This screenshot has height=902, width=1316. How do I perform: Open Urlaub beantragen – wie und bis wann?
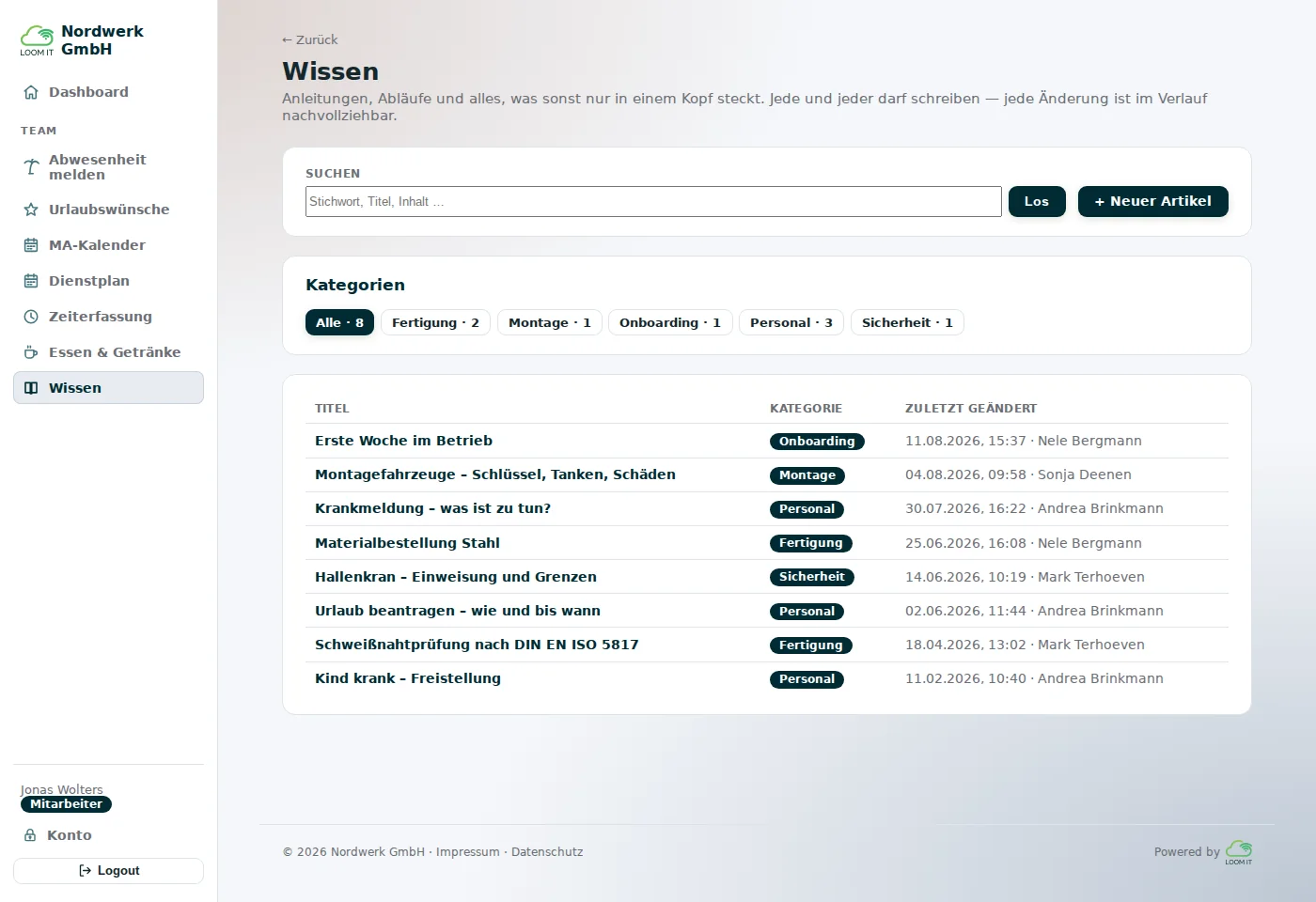tap(458, 611)
